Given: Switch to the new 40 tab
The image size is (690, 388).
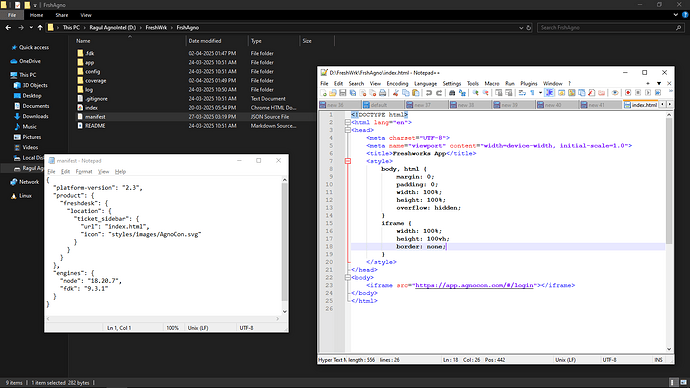Looking at the screenshot, I should pos(557,105).
